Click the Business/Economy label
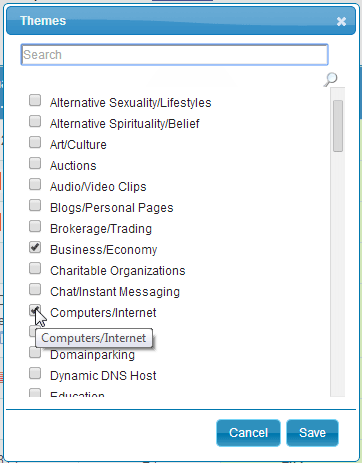 (x=103, y=250)
